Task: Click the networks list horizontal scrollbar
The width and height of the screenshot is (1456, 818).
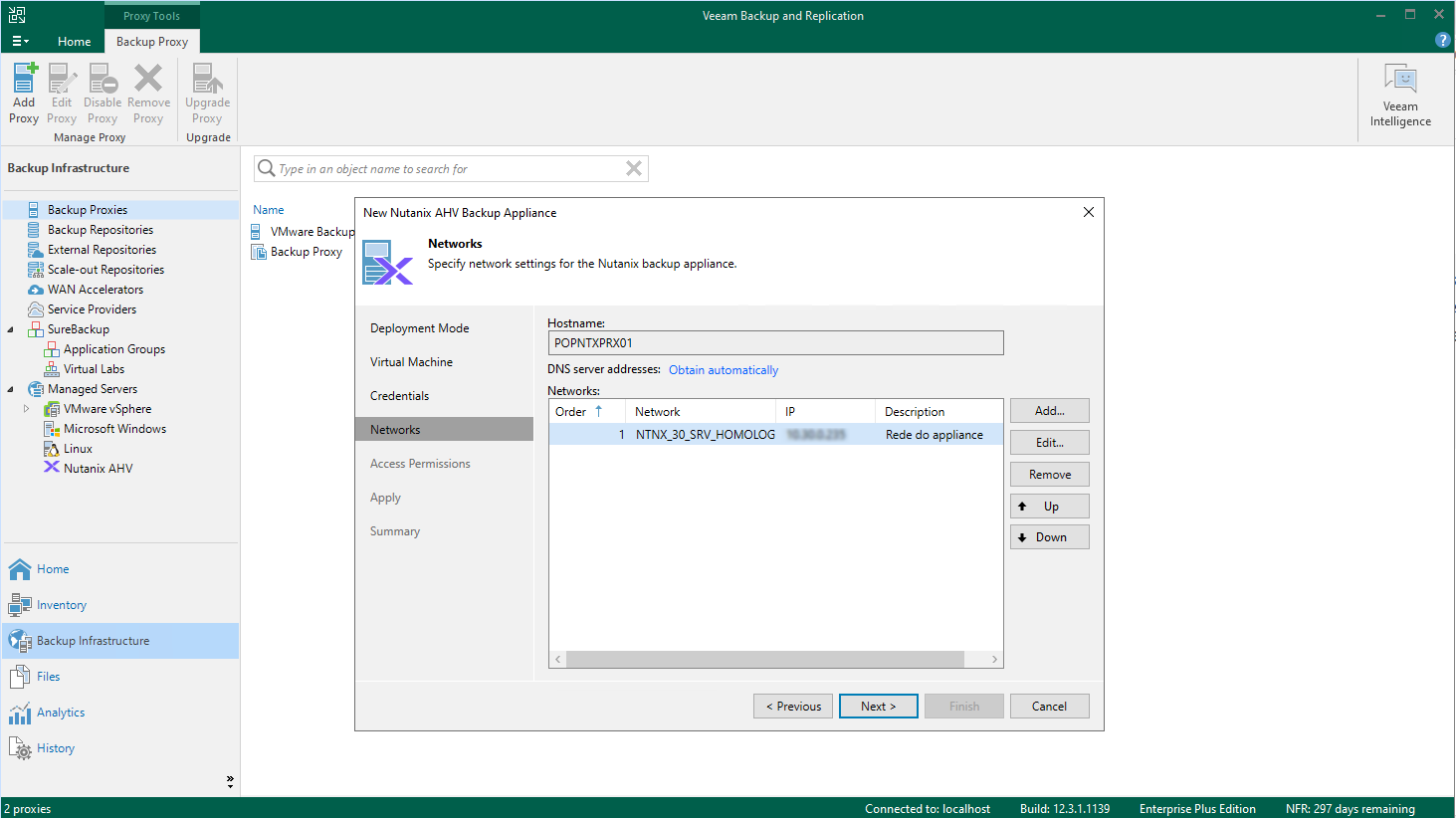Action: [765, 660]
